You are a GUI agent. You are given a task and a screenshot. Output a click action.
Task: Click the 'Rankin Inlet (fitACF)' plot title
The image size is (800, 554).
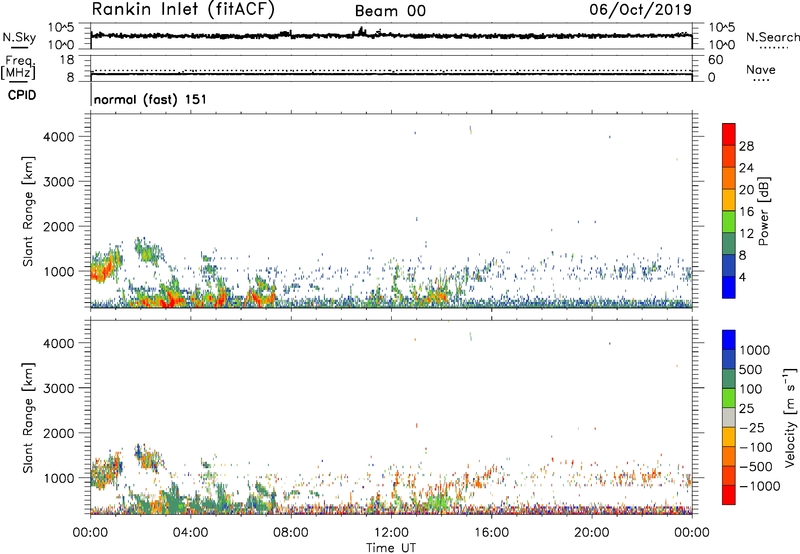tap(183, 9)
